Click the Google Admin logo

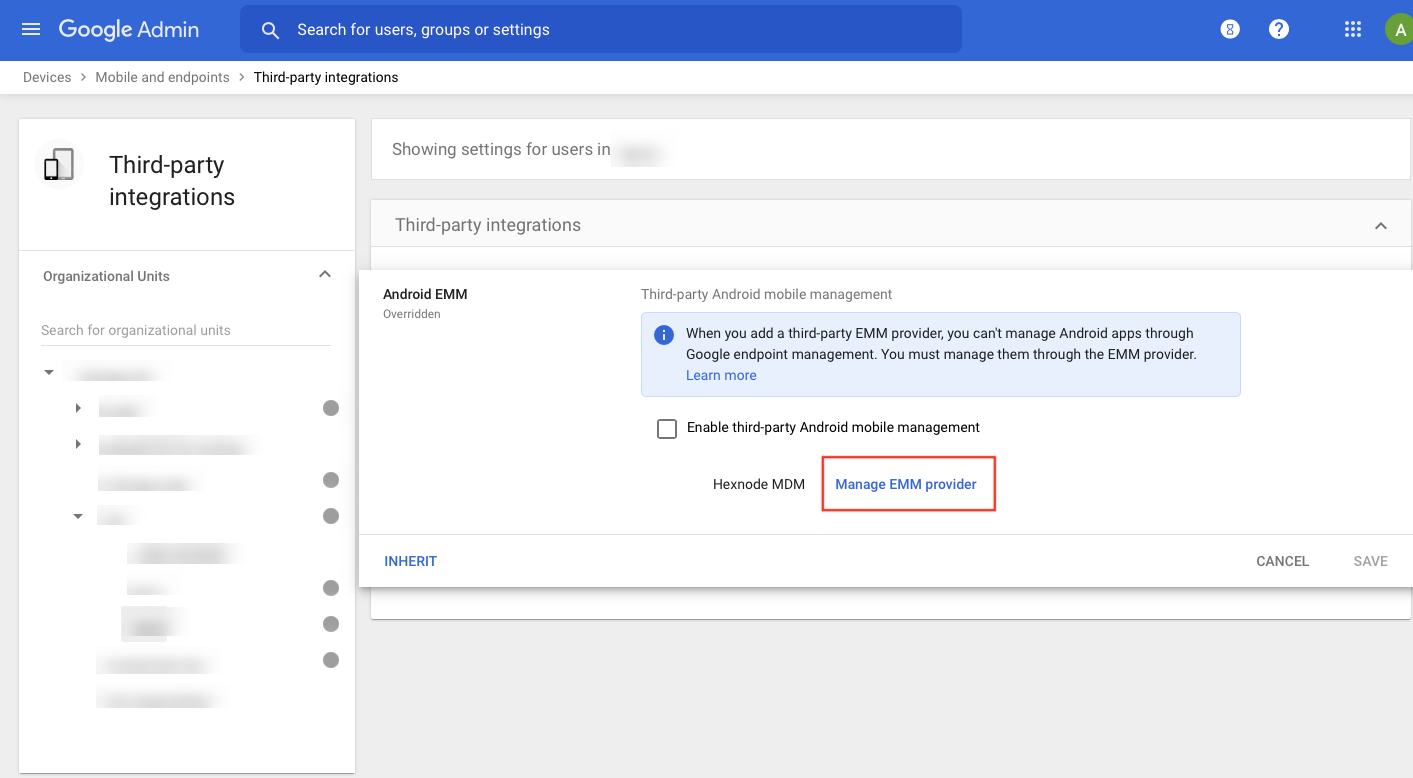click(x=129, y=30)
